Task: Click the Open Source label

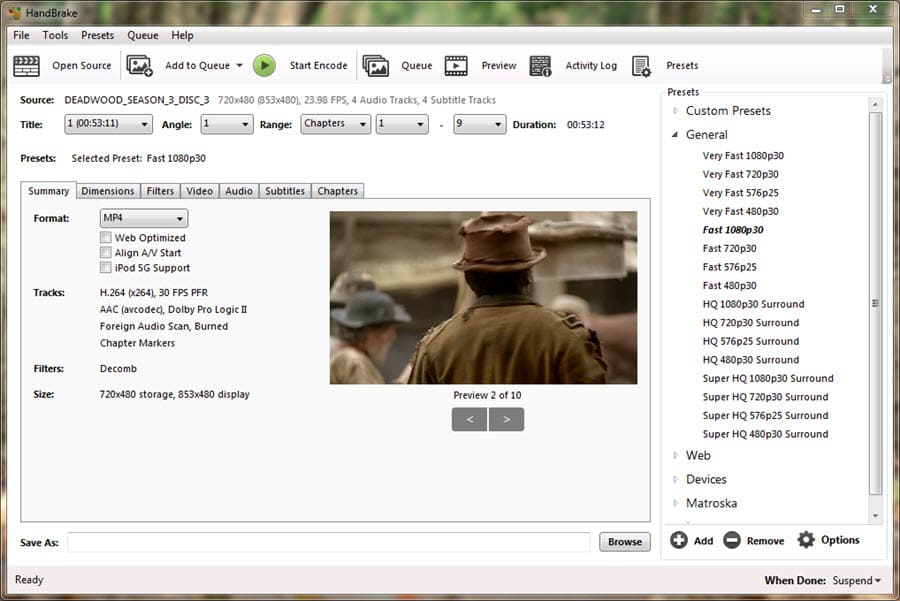Action: tap(82, 65)
